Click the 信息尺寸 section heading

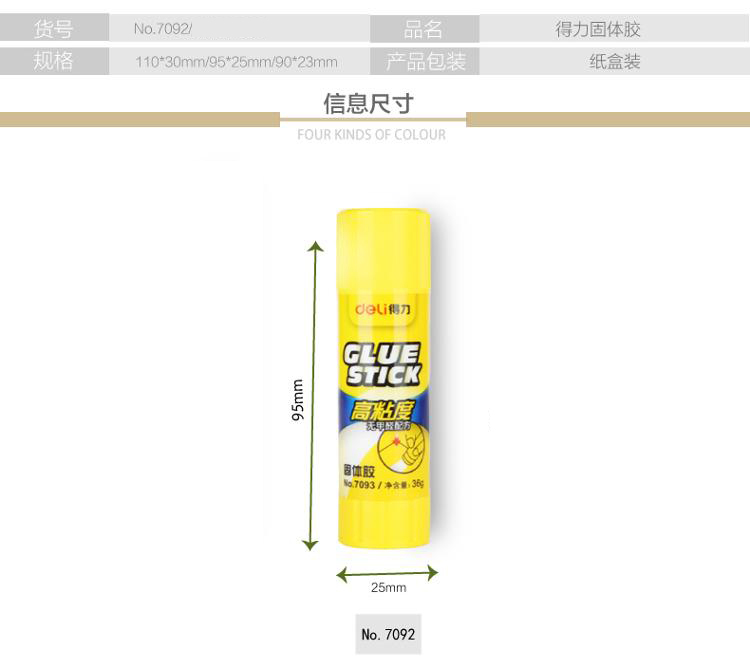368,103
